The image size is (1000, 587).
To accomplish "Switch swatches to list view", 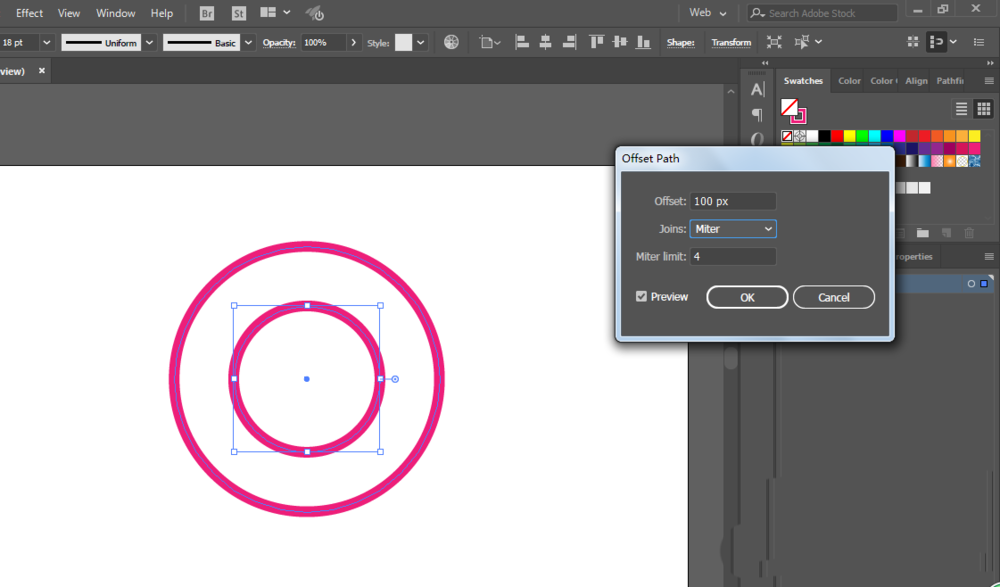I will tap(961, 109).
